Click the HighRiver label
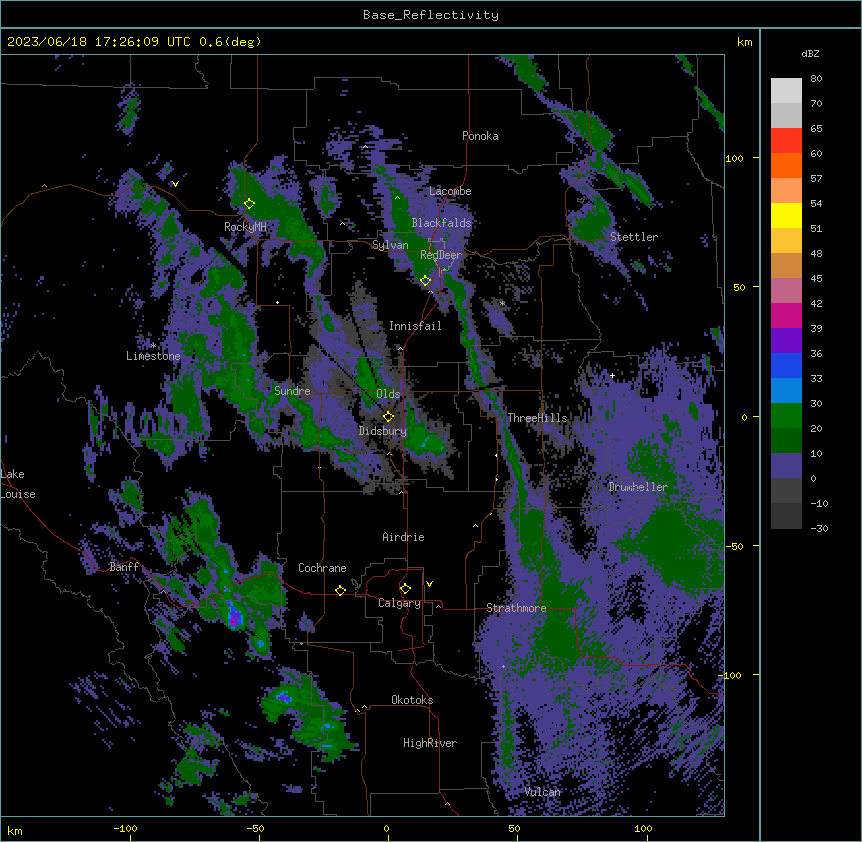The image size is (862, 842). pos(430,743)
